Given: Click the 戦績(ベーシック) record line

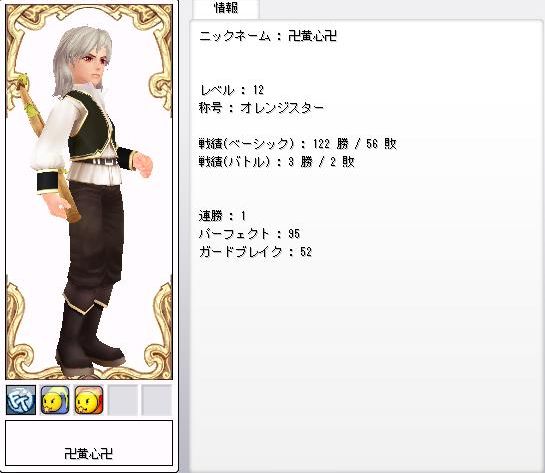Looking at the screenshot, I should point(298,144).
